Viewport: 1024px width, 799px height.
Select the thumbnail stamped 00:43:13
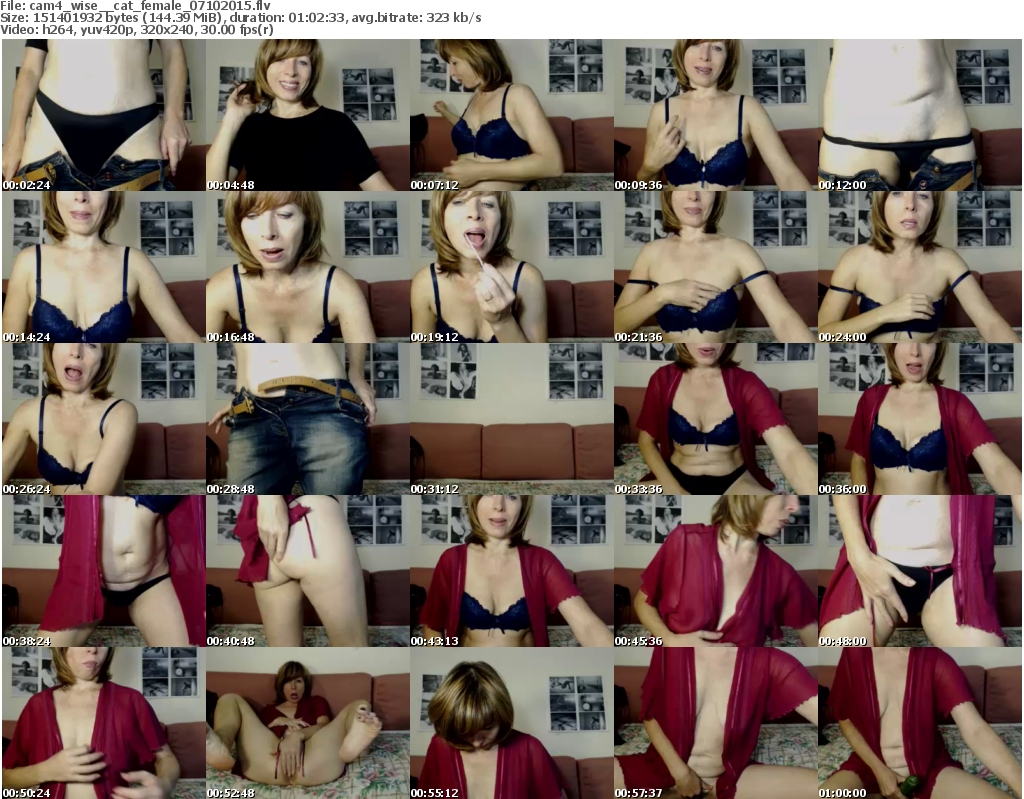tap(511, 571)
